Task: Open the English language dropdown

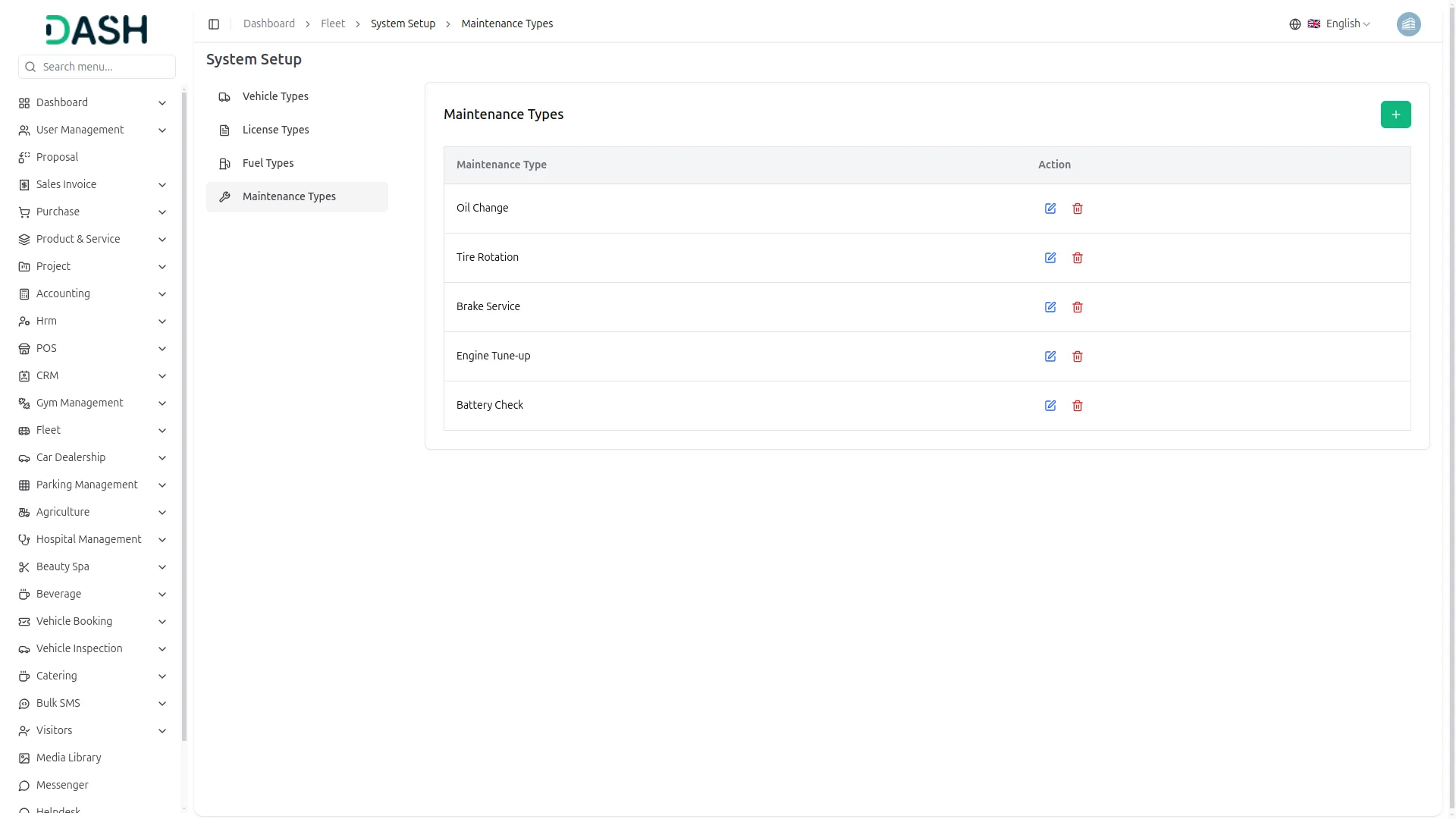Action: 1340,24
